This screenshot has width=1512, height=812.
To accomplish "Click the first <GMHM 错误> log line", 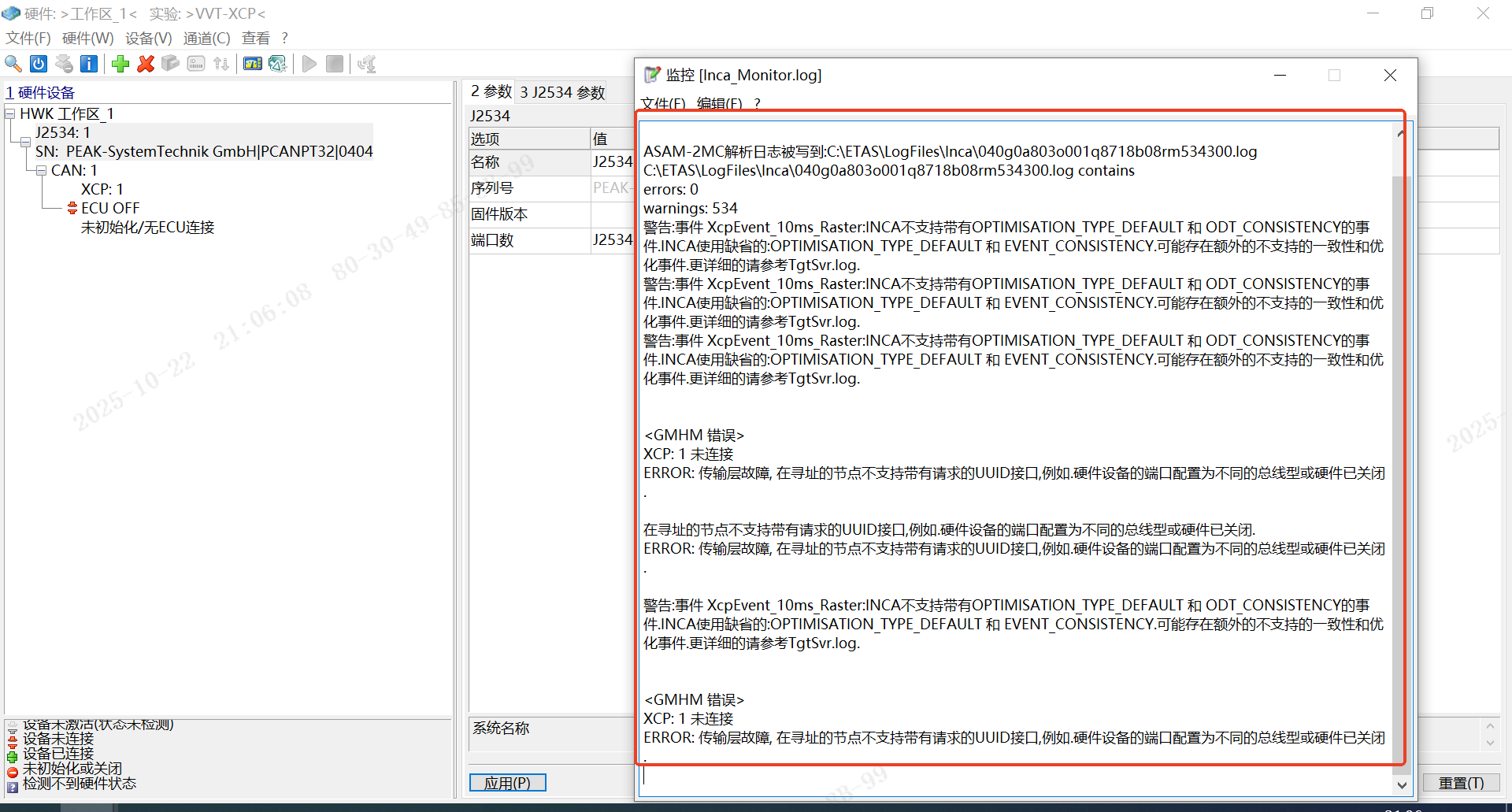I will [694, 436].
